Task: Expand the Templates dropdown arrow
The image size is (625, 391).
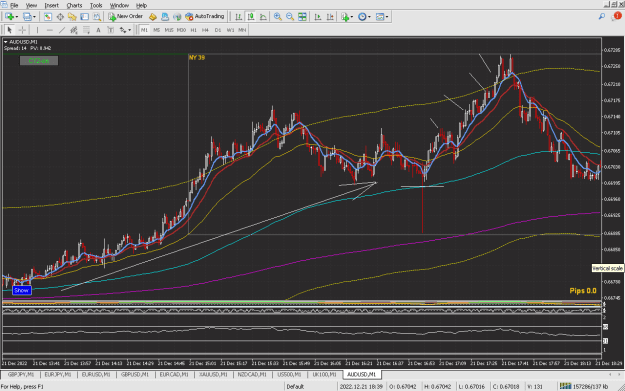Action: click(x=387, y=17)
